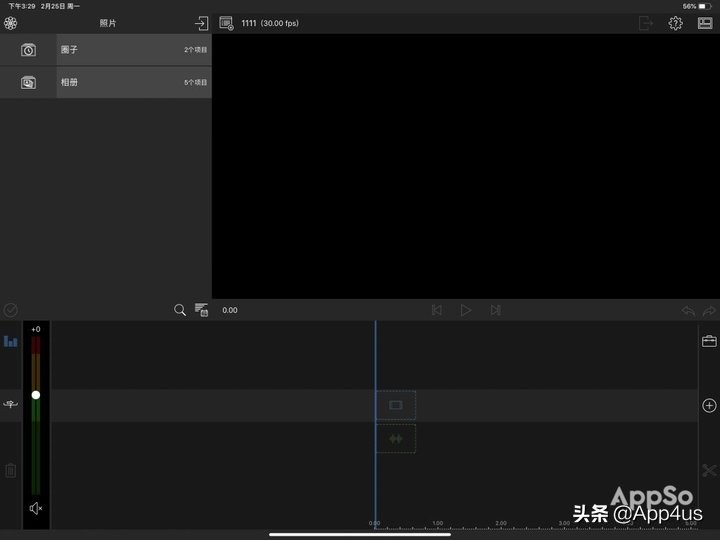Open the 圈子 photo category
This screenshot has width=720, height=540.
(106, 50)
